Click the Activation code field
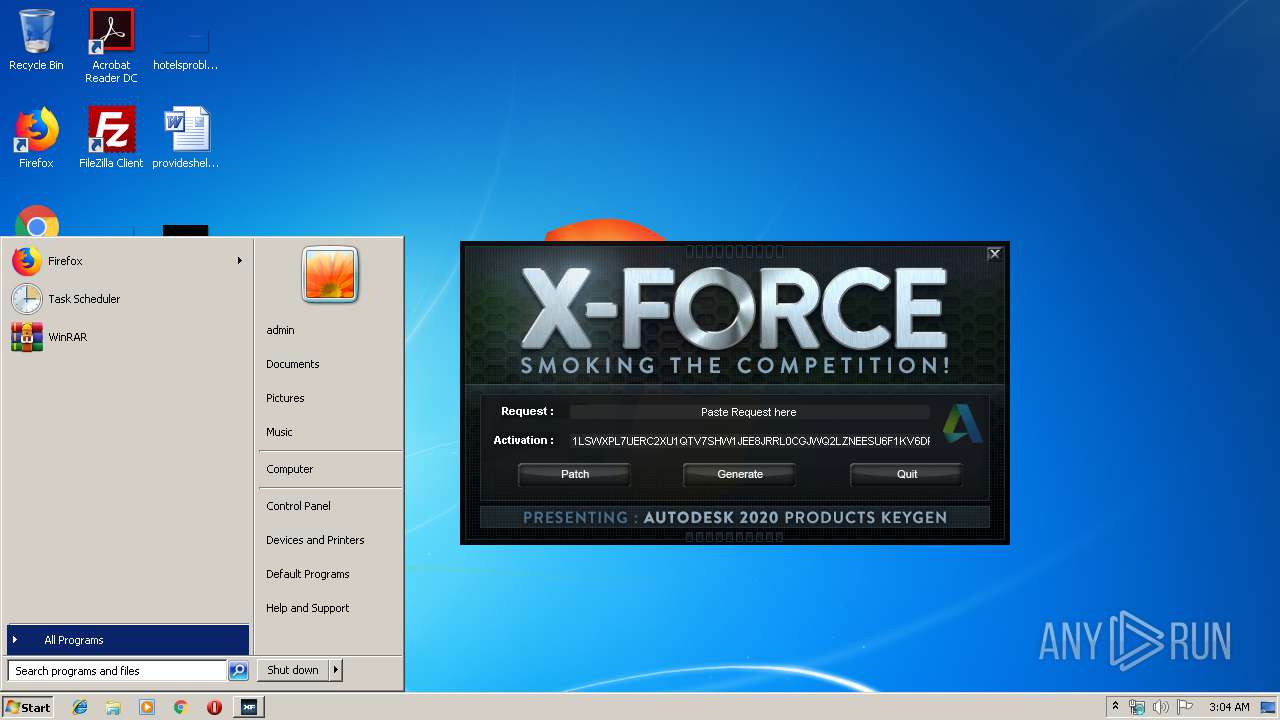The height and width of the screenshot is (720, 1280). (x=749, y=441)
